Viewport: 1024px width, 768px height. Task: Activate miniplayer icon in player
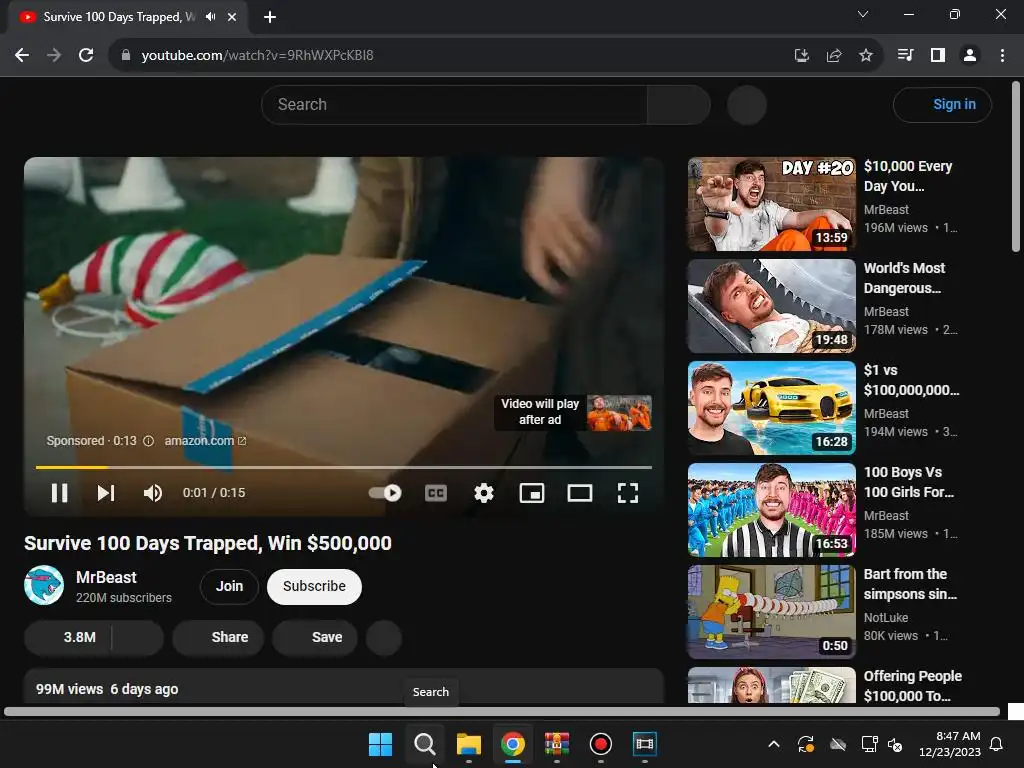532,493
